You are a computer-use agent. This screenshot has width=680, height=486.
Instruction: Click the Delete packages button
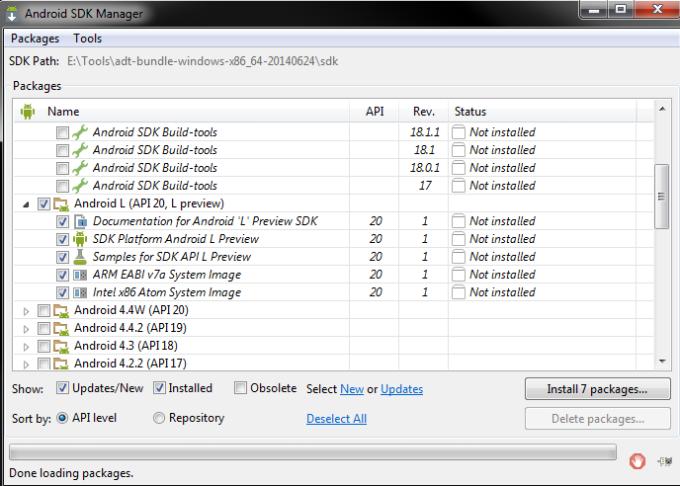pos(597,419)
